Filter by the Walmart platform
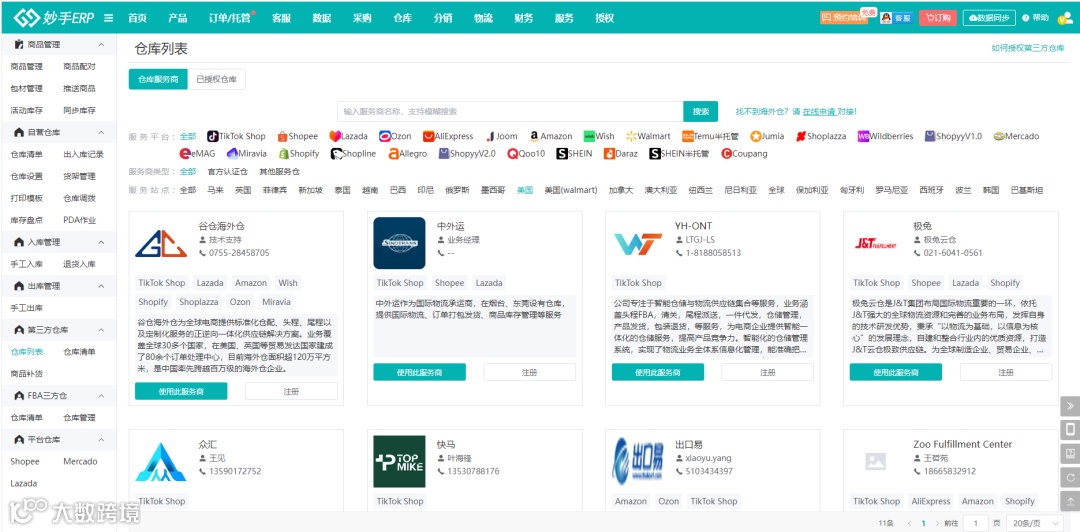This screenshot has width=1080, height=532. pyautogui.click(x=648, y=136)
